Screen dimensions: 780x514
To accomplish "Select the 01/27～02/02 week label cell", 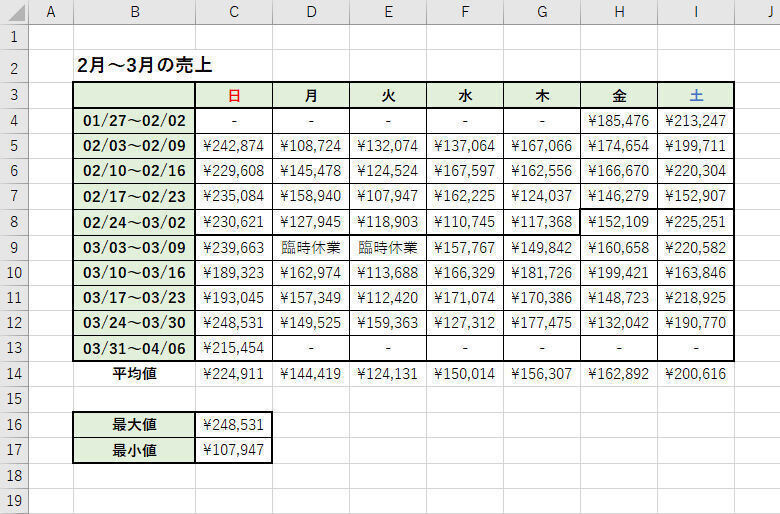I will tap(134, 121).
